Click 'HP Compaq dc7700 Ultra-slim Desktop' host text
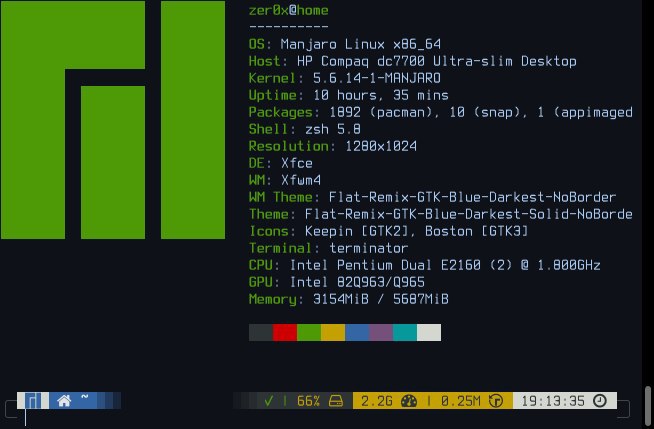Image resolution: width=654 pixels, height=429 pixels. 437,61
